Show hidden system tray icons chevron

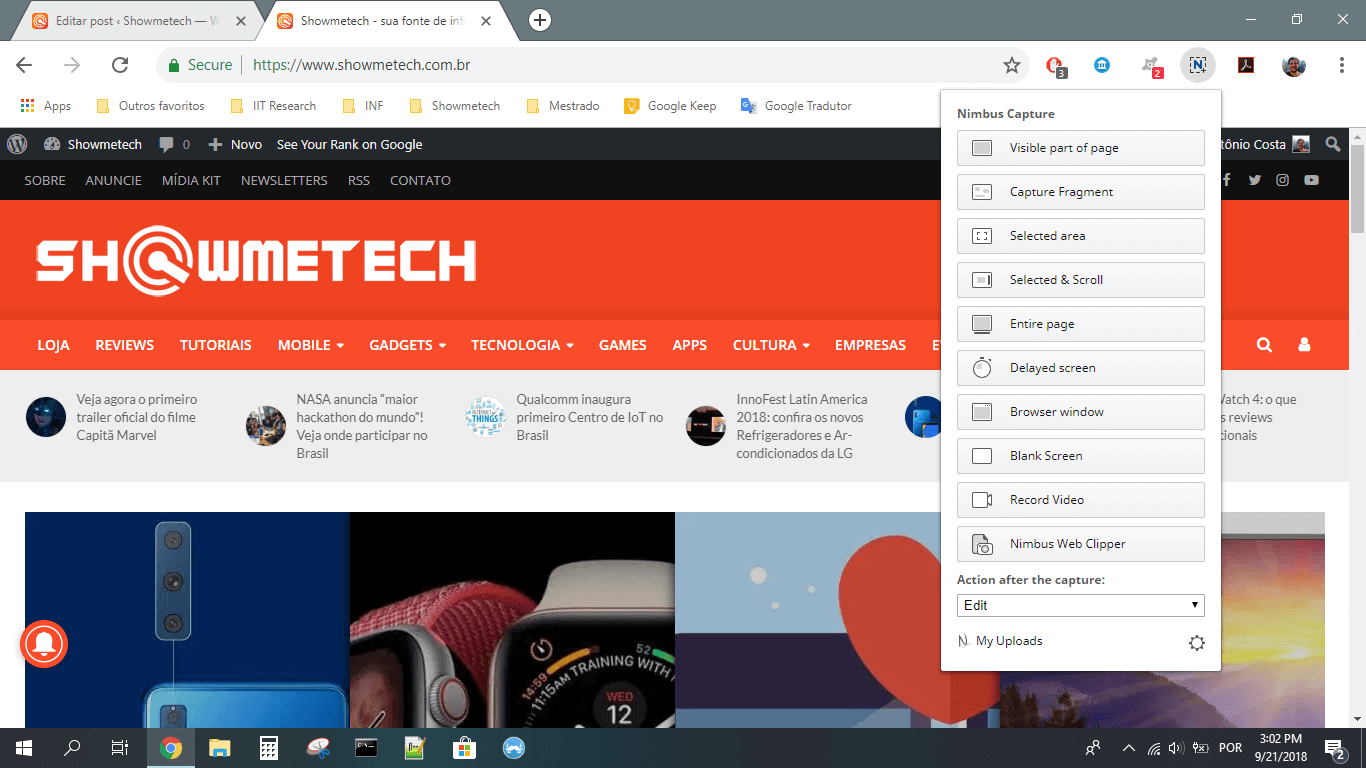click(1129, 747)
